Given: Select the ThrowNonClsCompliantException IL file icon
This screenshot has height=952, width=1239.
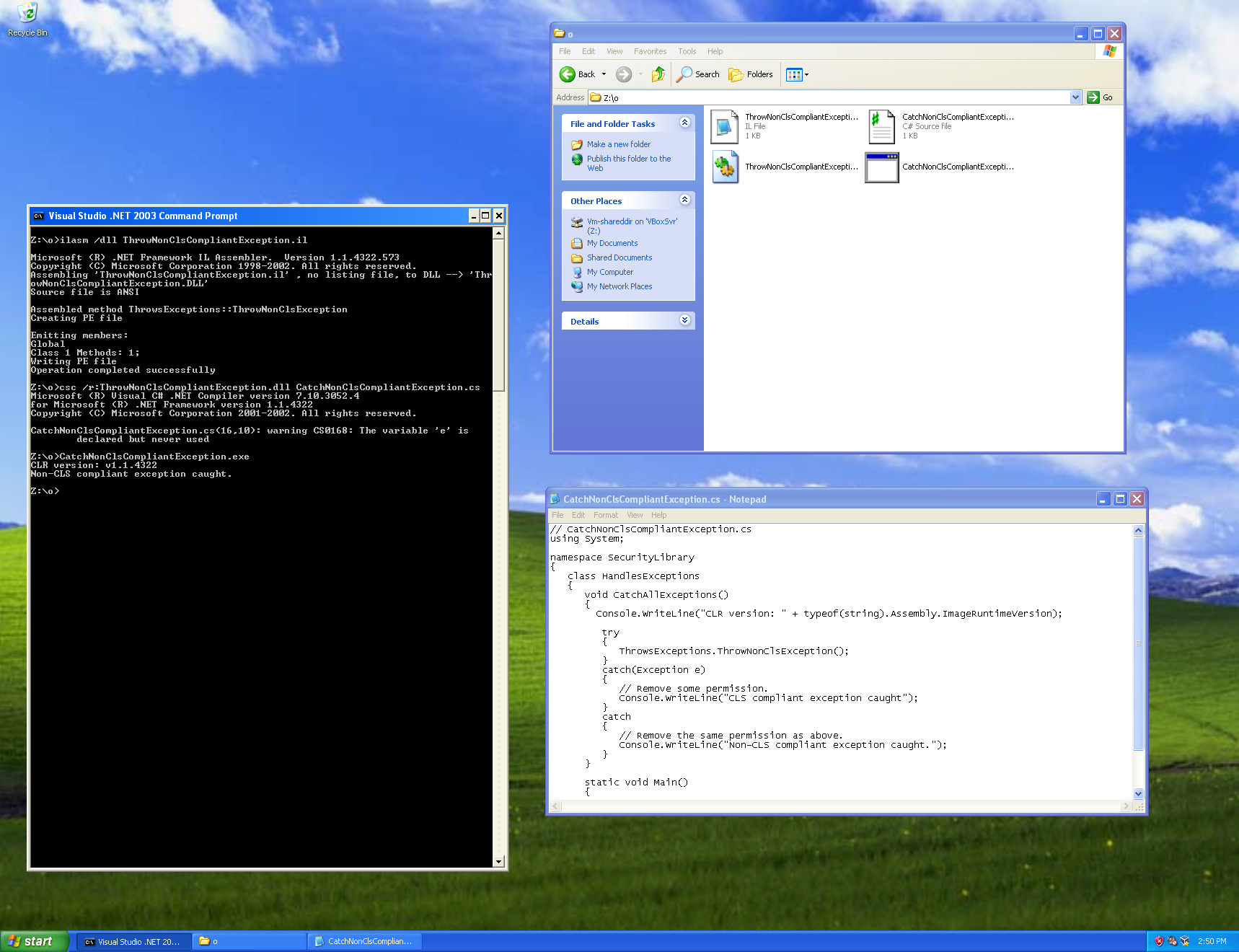Looking at the screenshot, I should [x=725, y=127].
